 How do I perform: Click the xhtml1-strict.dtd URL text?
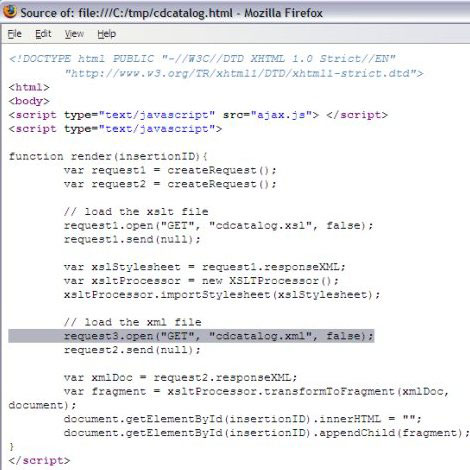(x=244, y=73)
